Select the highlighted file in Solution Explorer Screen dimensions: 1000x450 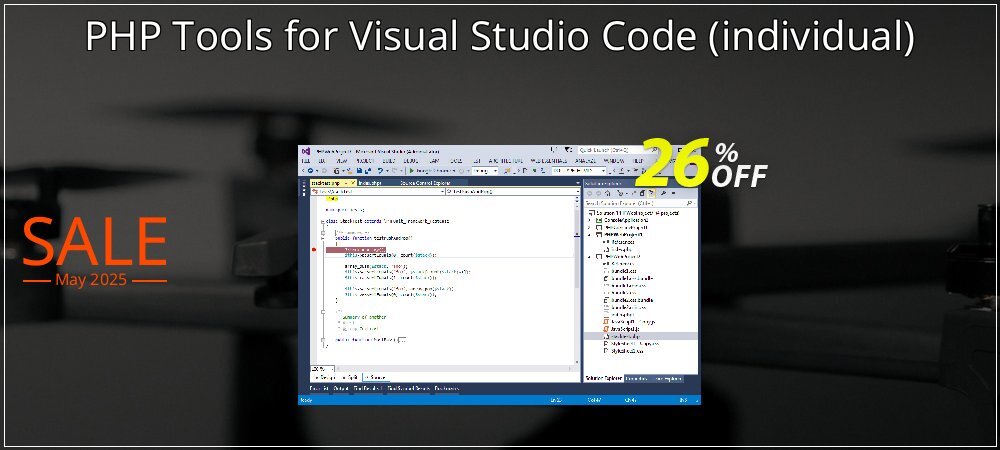click(x=640, y=337)
